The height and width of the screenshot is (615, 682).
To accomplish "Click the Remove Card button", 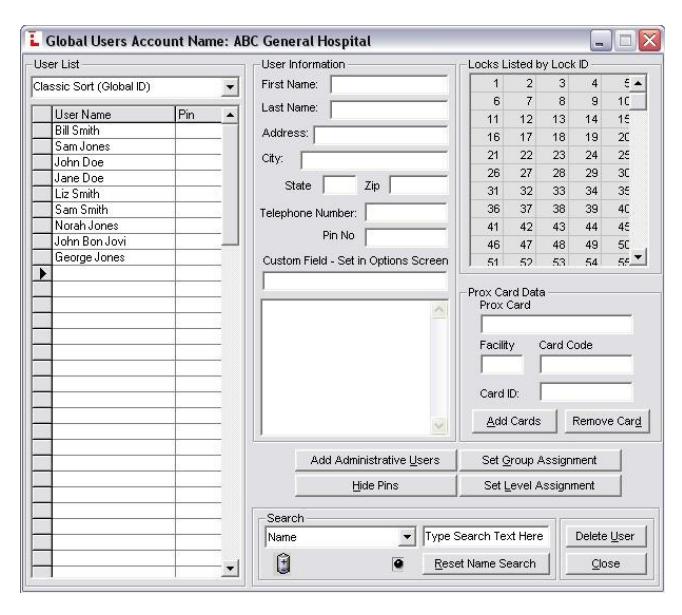I will coord(607,421).
